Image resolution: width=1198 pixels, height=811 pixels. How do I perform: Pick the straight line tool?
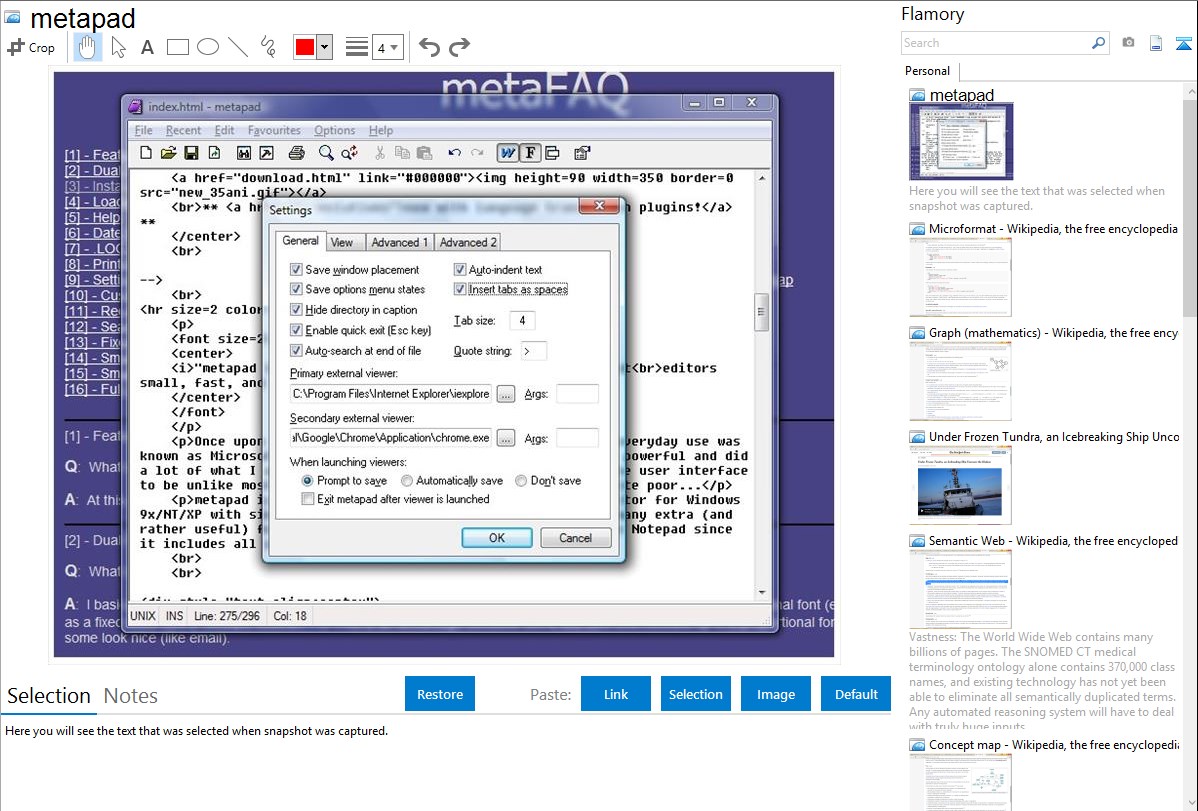(x=238, y=47)
